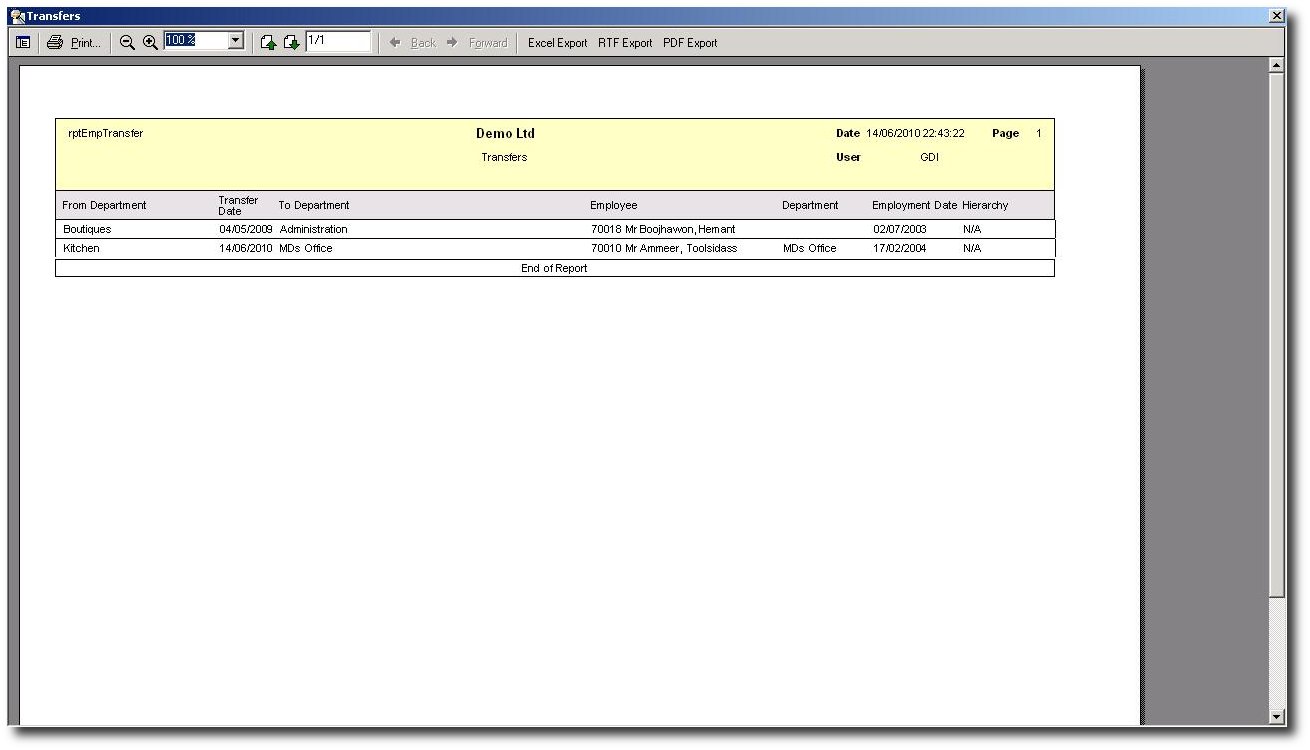Export report via Excel Export

tap(557, 43)
